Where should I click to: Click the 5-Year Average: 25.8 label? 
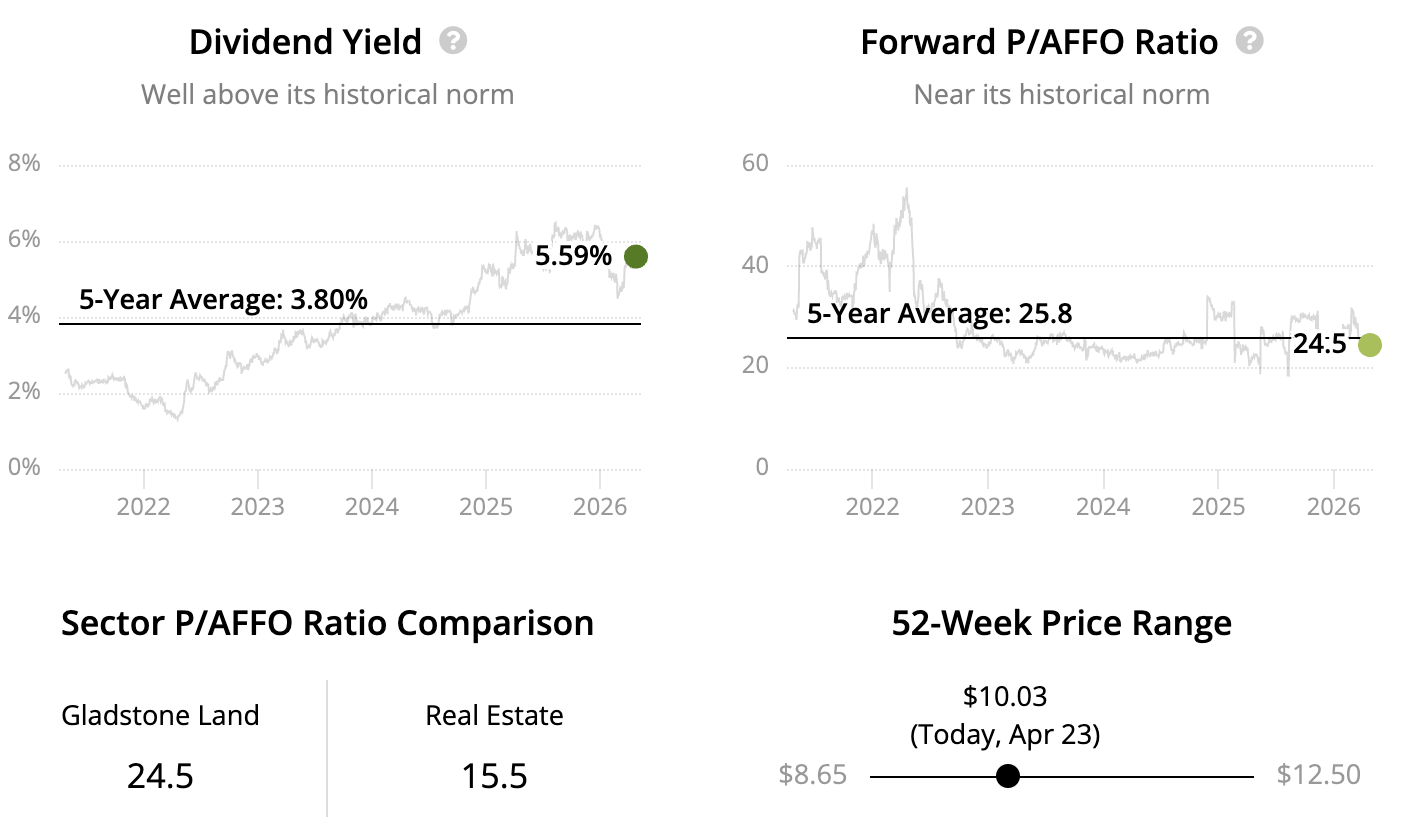point(939,314)
